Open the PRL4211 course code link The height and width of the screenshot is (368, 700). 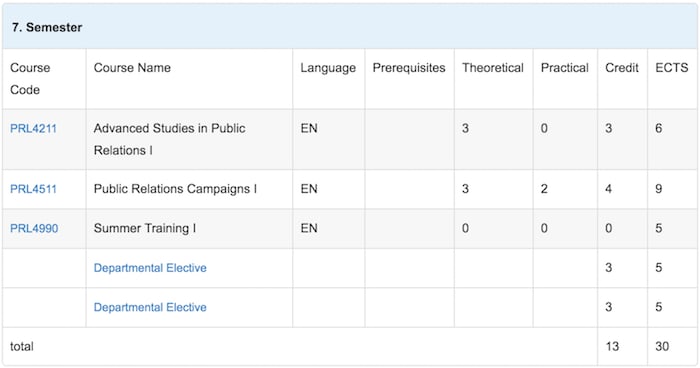click(33, 129)
